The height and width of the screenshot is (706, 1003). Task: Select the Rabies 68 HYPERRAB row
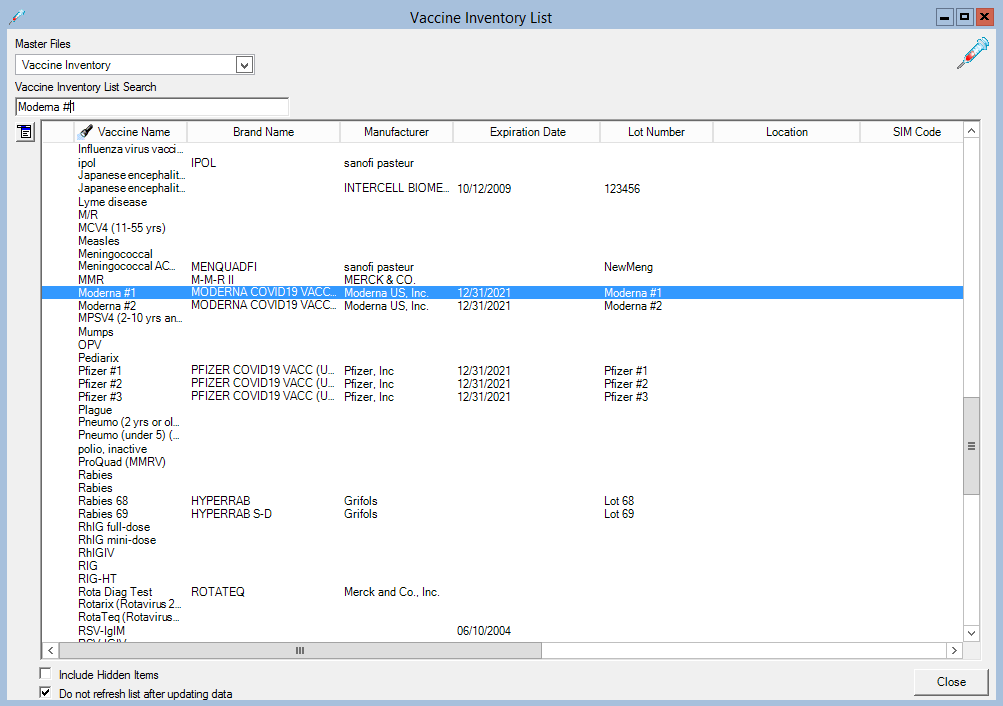103,501
